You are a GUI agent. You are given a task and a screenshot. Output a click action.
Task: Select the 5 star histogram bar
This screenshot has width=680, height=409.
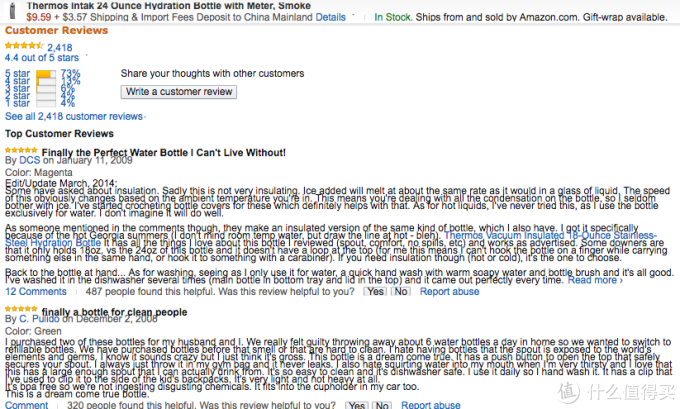[x=46, y=74]
